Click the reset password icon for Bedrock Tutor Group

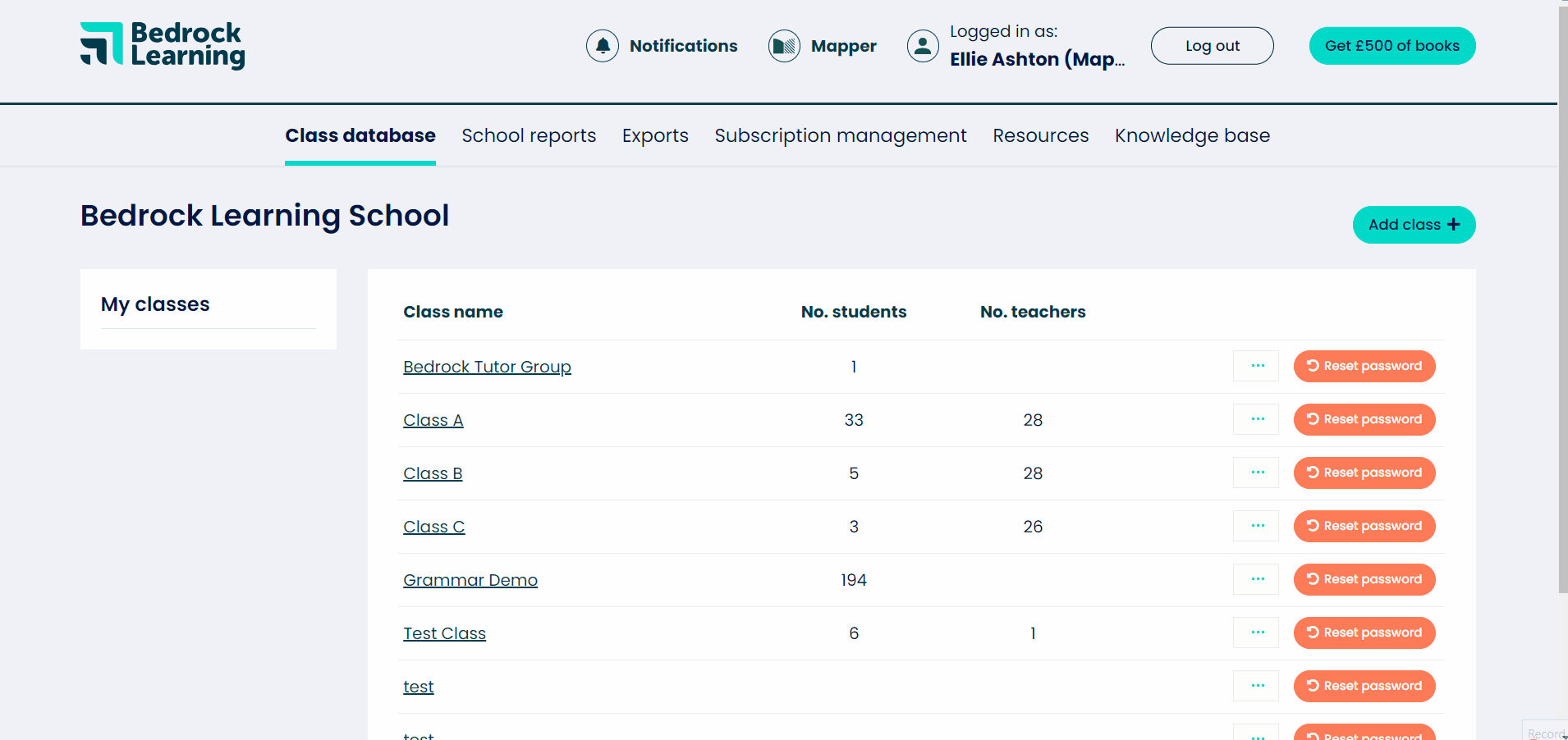pyautogui.click(x=1311, y=366)
